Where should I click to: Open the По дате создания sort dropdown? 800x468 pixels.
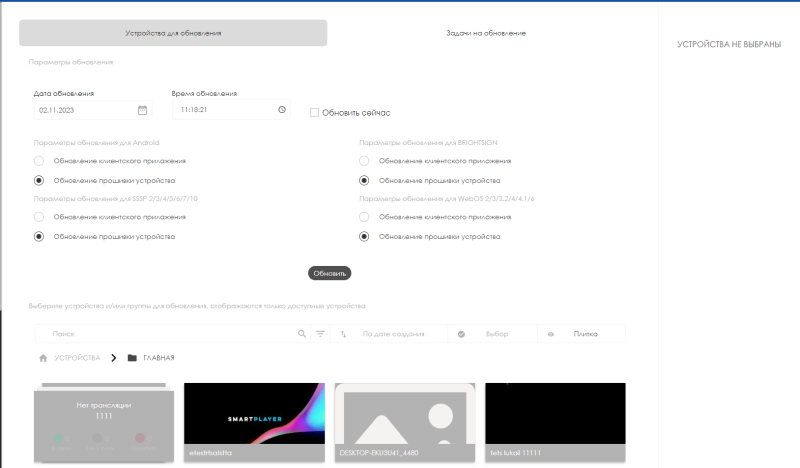pyautogui.click(x=392, y=334)
